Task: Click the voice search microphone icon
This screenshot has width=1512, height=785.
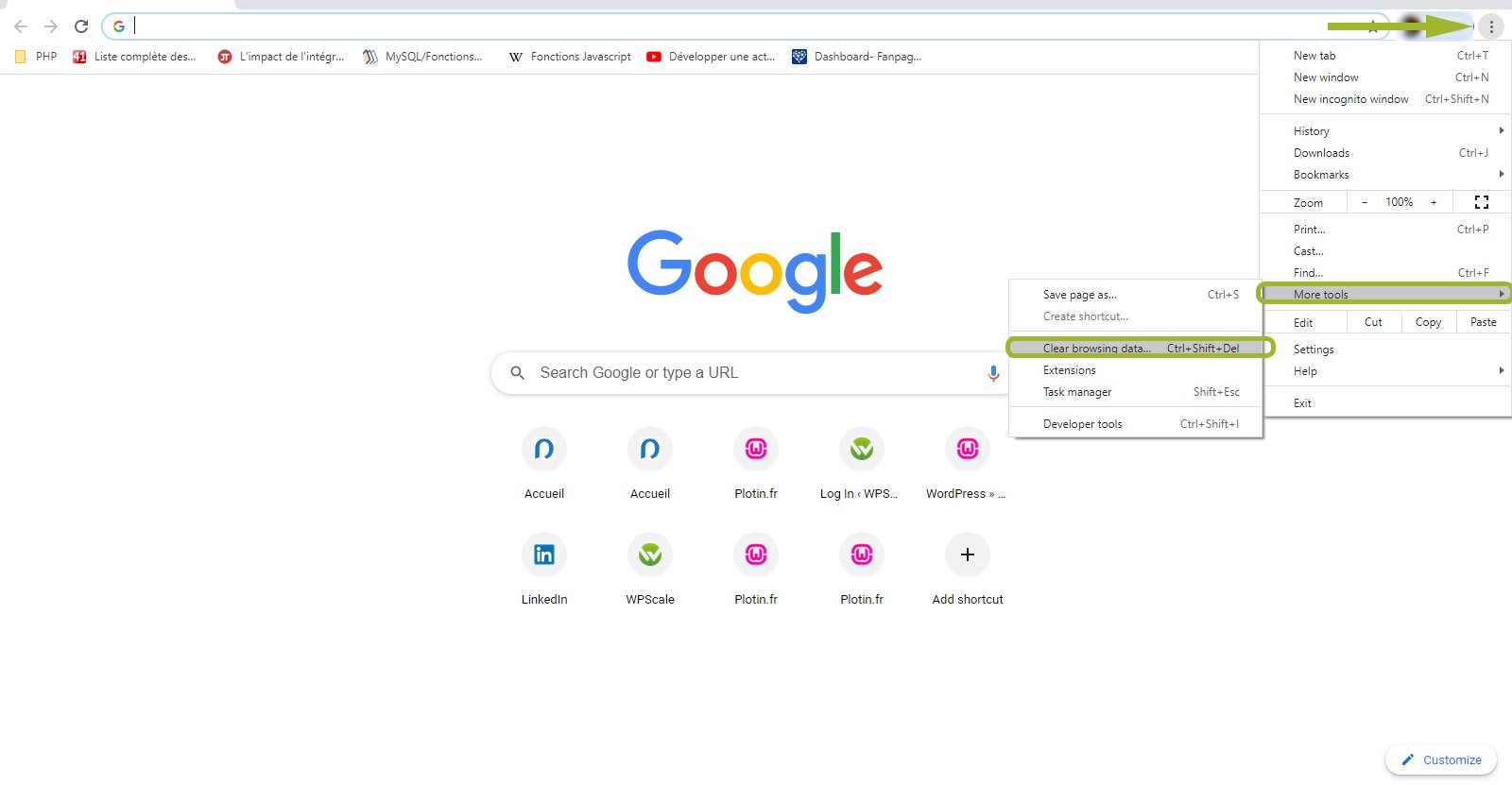Action: point(992,373)
